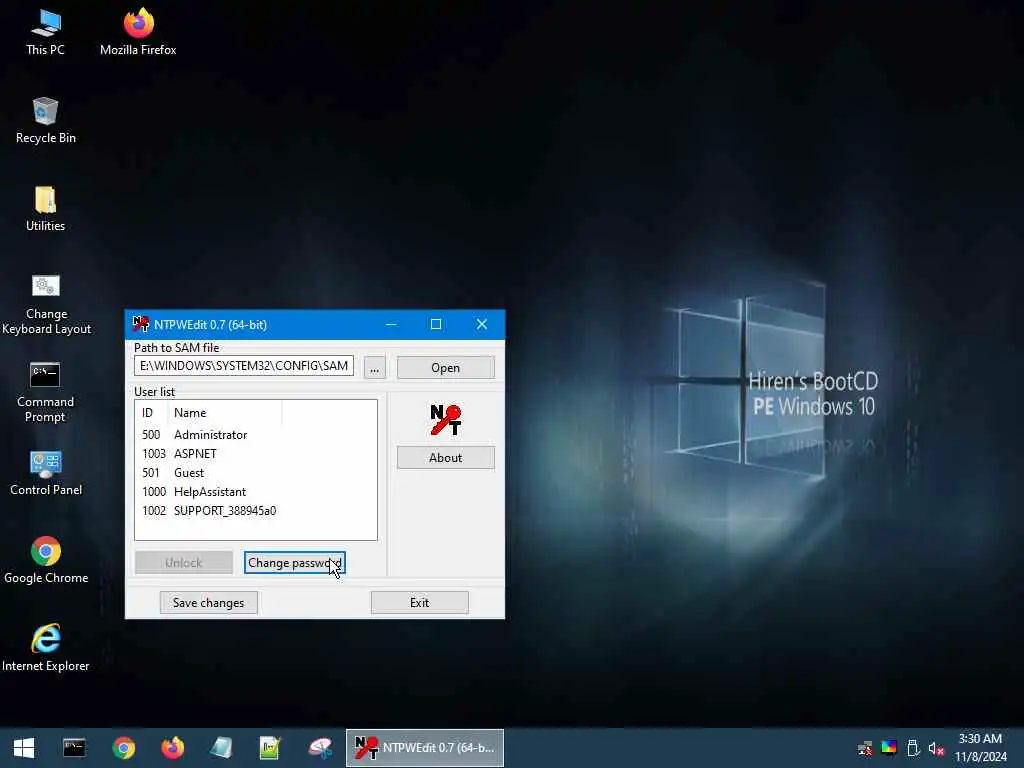
Task: Open the Recycle Bin icon
Action: pyautogui.click(x=45, y=120)
